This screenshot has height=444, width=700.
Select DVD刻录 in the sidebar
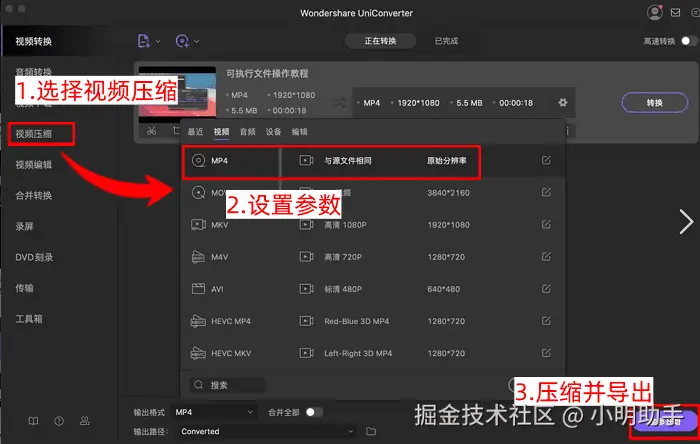coord(34,257)
